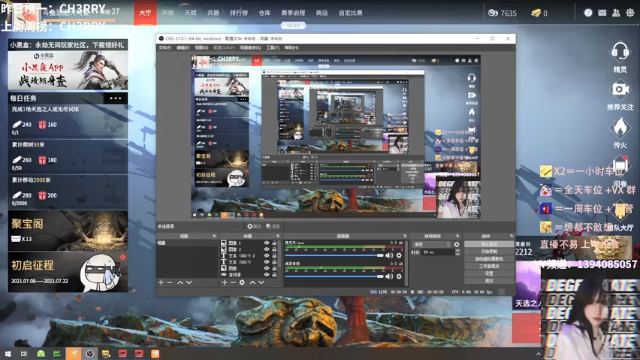Open the 精灵 headset assistant icon

pos(620,52)
